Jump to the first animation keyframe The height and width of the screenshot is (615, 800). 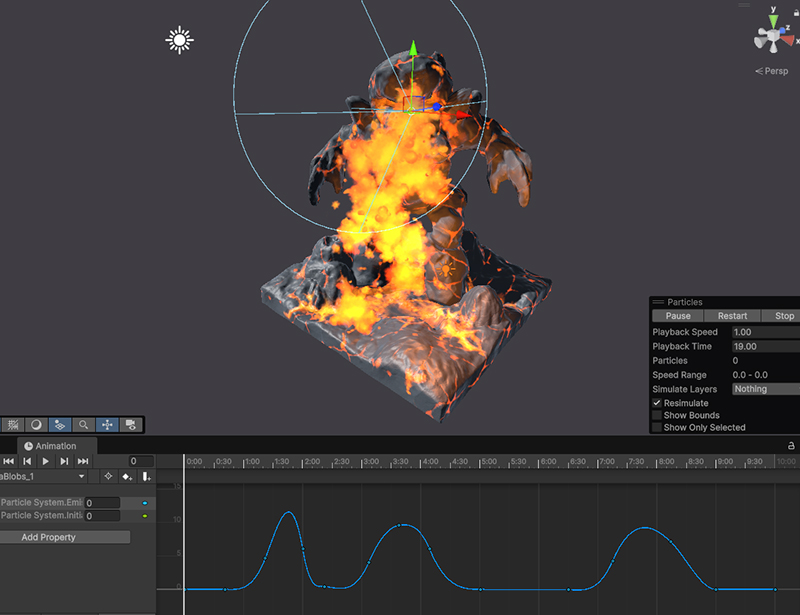(x=9, y=461)
